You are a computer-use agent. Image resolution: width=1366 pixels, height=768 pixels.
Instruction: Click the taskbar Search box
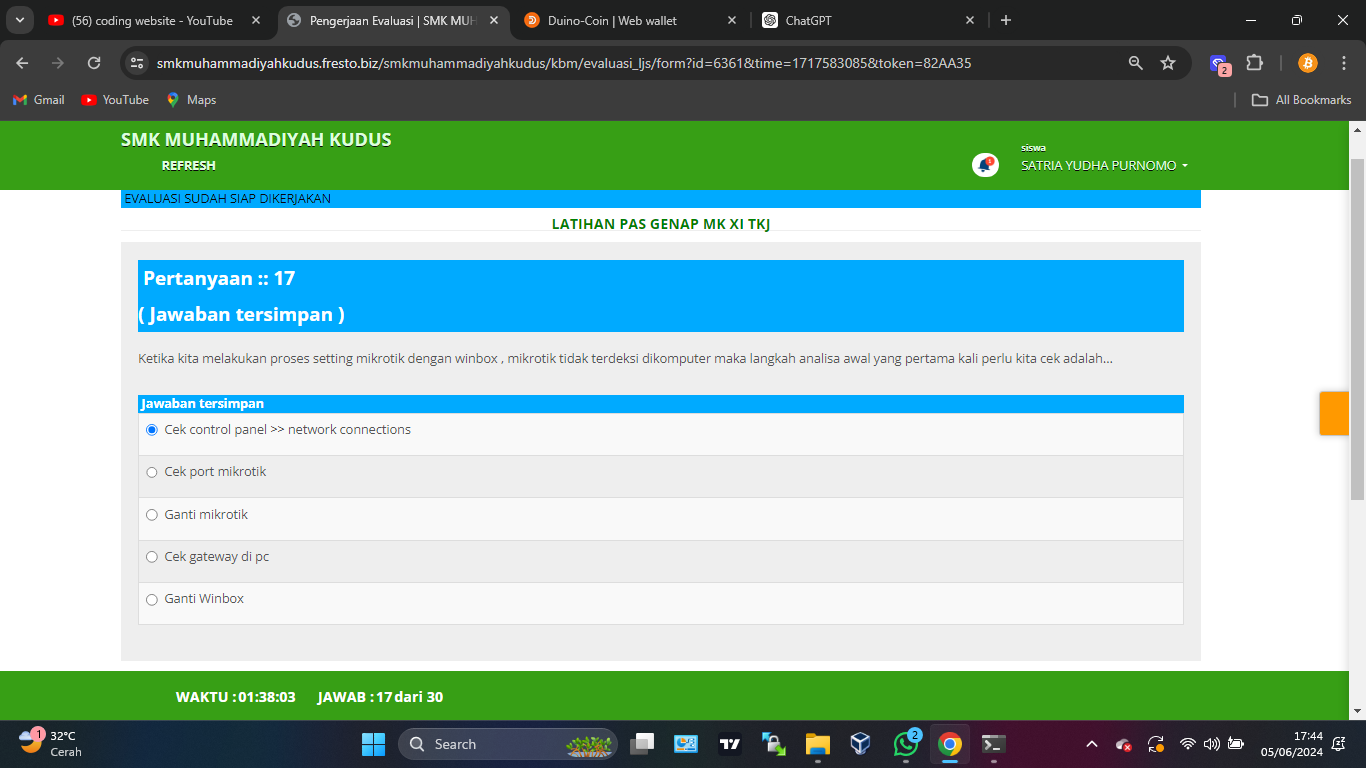(x=508, y=744)
